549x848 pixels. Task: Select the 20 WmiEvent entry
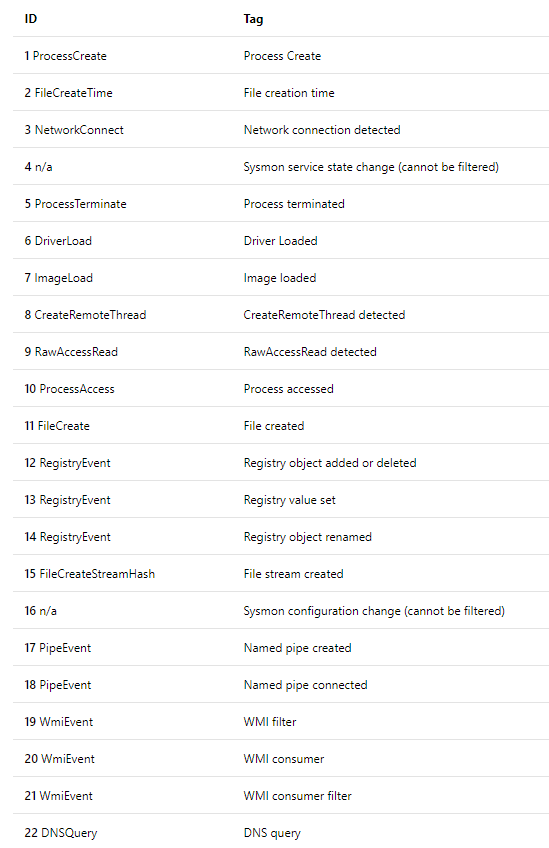59,759
